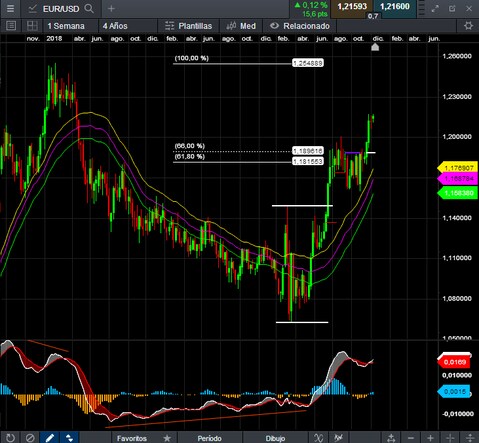Zoom in with the plus button
Screen dimensions: 479x443
(x=430, y=438)
